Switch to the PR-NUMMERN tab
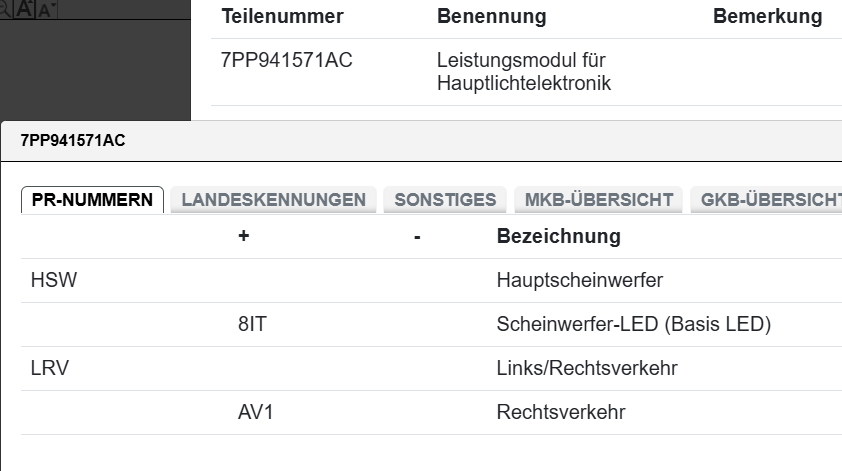Image resolution: width=842 pixels, height=471 pixels. point(92,200)
